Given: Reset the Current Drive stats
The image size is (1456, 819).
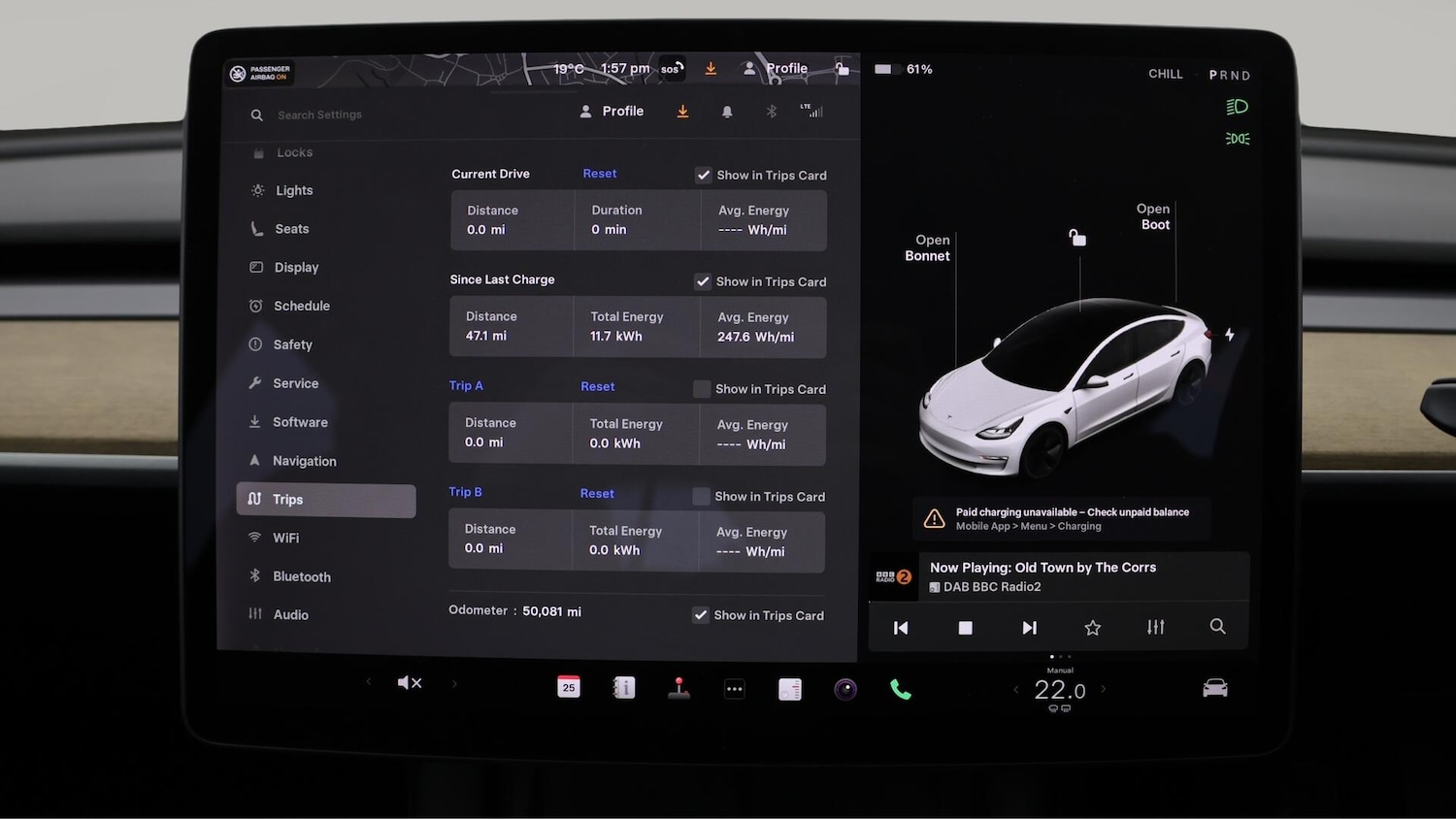Looking at the screenshot, I should click(599, 174).
